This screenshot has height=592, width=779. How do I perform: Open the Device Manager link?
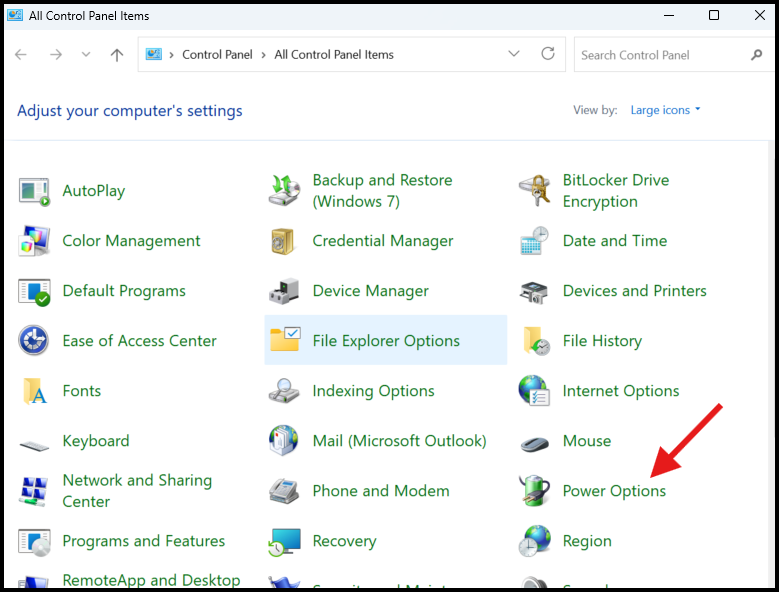click(x=370, y=291)
